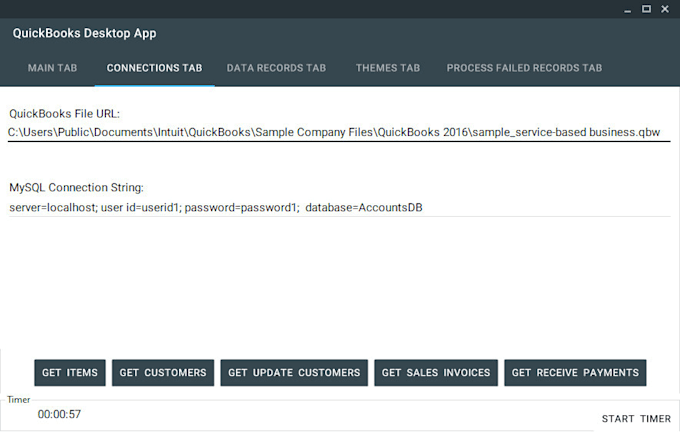Close the QuickBooks Desktop App window
The height and width of the screenshot is (432, 680).
point(665,9)
